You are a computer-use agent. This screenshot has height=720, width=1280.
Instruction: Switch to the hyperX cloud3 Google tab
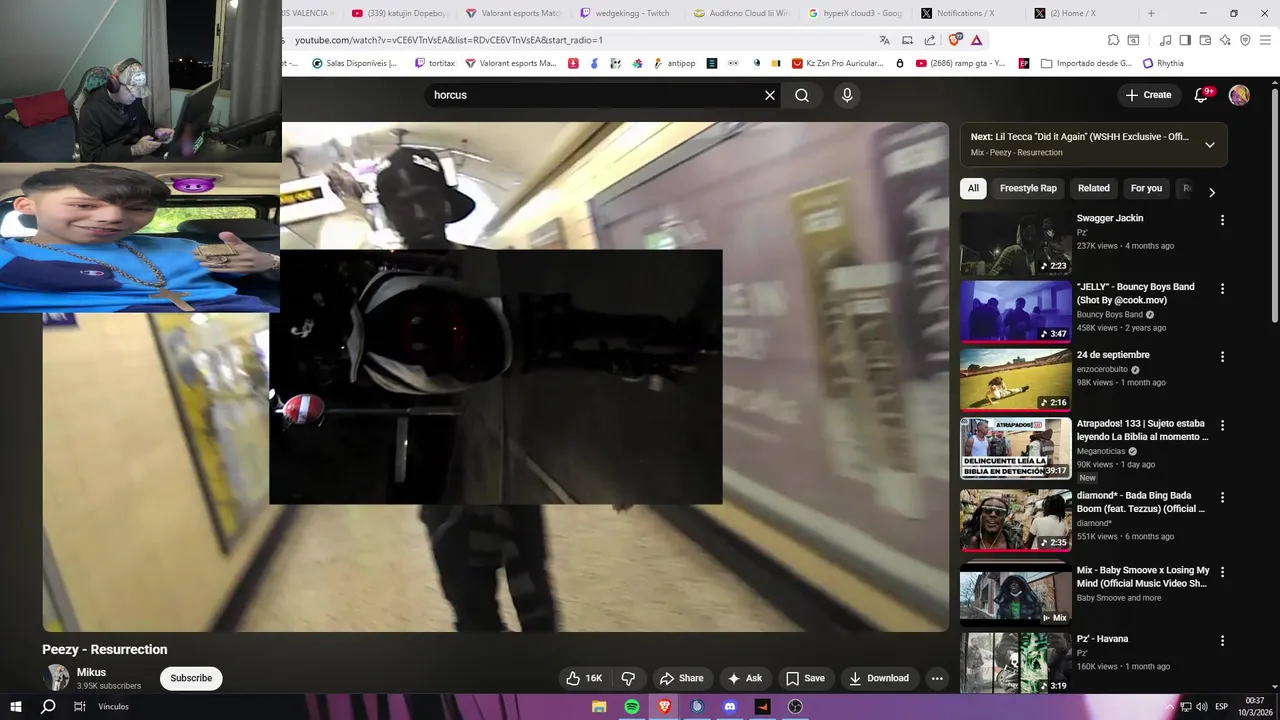[855, 13]
